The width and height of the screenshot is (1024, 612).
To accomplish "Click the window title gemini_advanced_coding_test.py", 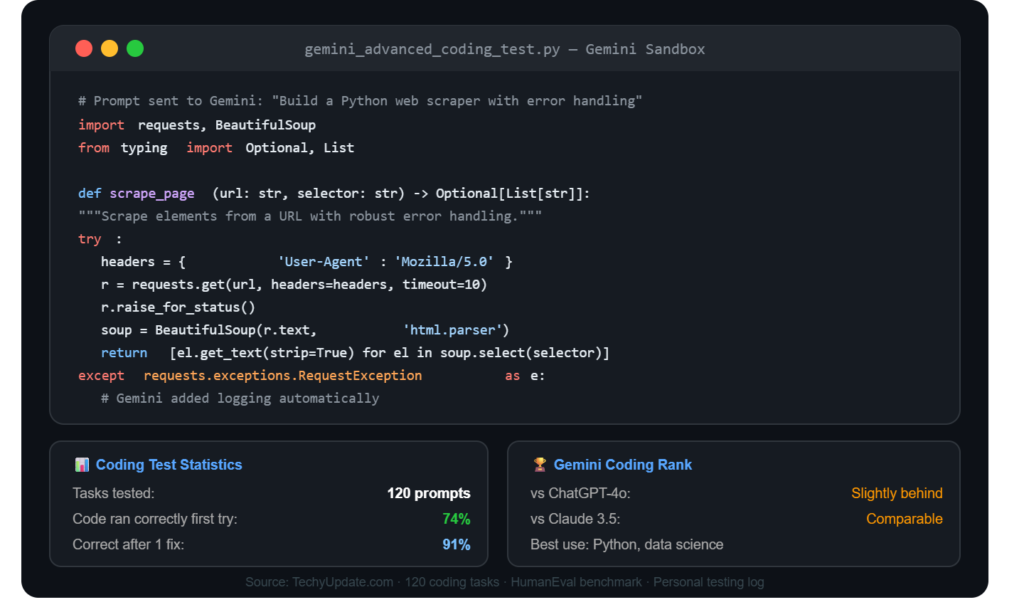I will point(432,50).
